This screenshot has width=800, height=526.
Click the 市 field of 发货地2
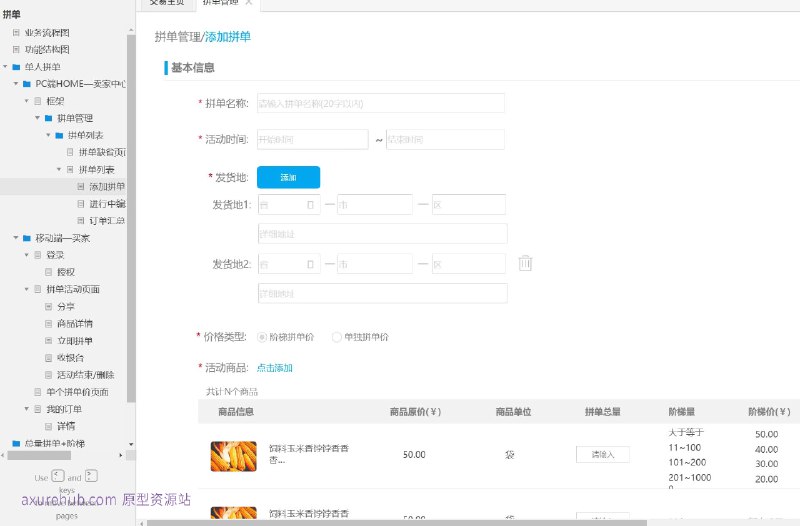click(x=374, y=264)
